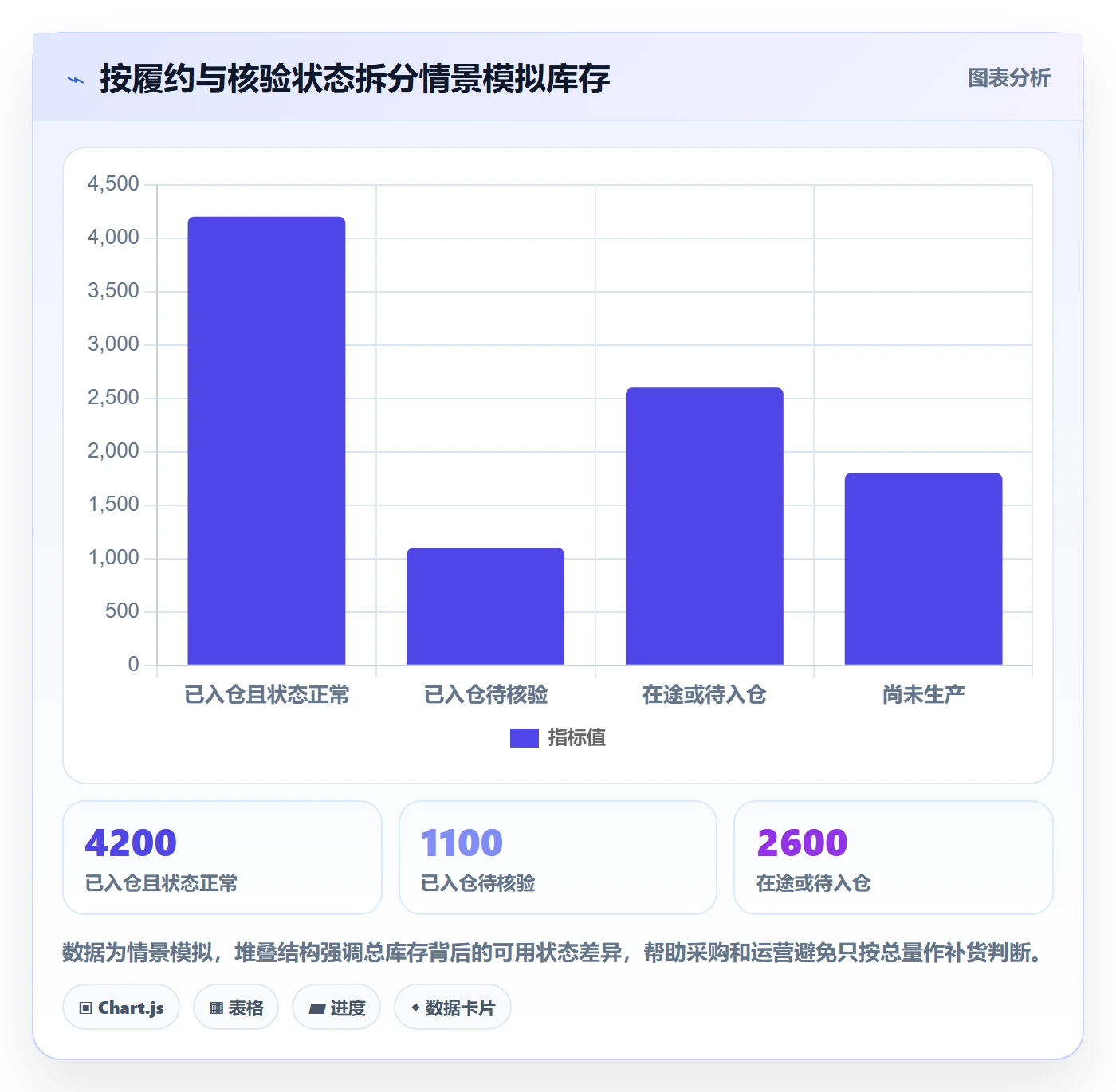This screenshot has width=1116, height=1092.
Task: Click the 3,500 y-axis tick label
Action: tap(113, 291)
